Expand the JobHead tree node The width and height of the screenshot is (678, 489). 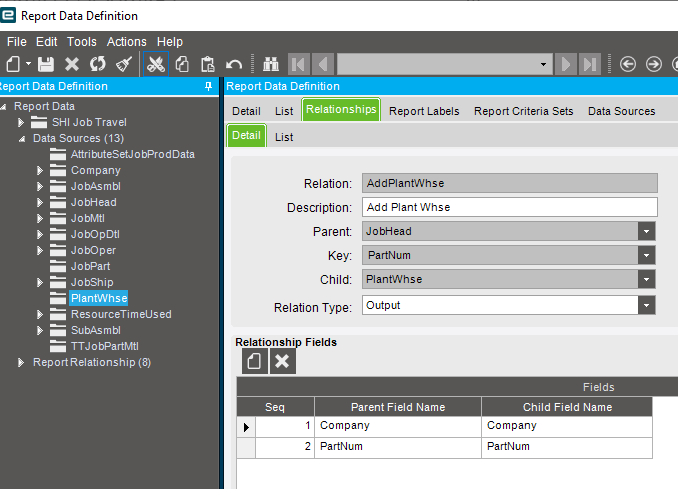(x=40, y=202)
